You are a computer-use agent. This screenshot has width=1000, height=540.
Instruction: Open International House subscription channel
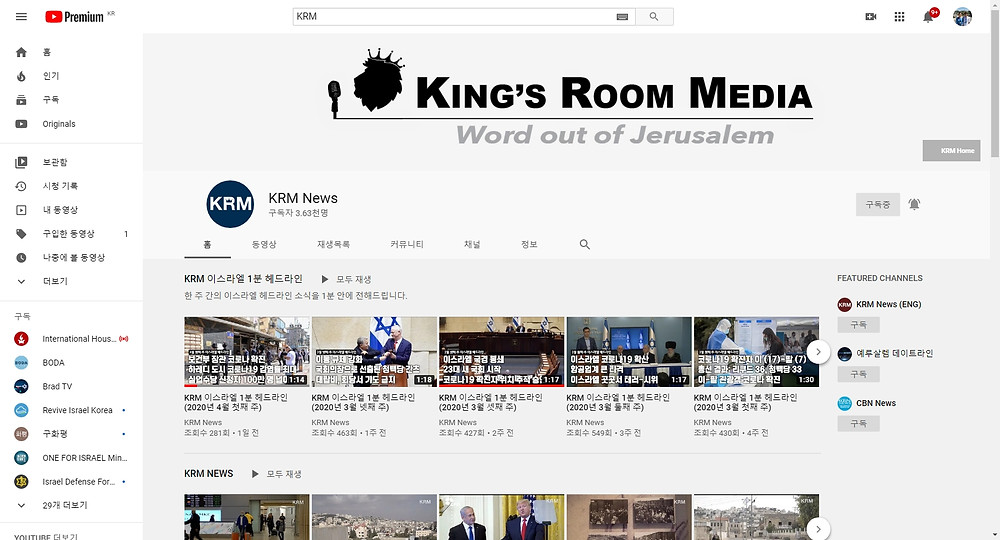71,339
